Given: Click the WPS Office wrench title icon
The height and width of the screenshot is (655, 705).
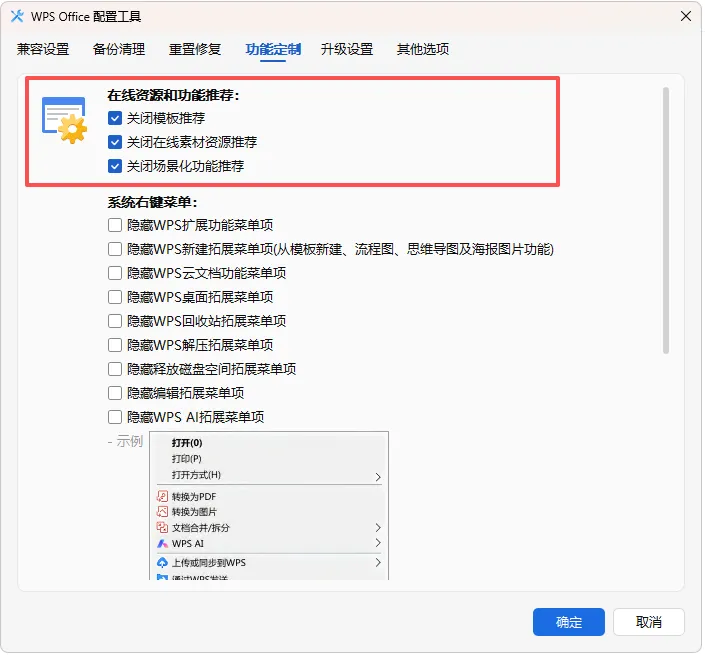Looking at the screenshot, I should [x=17, y=17].
